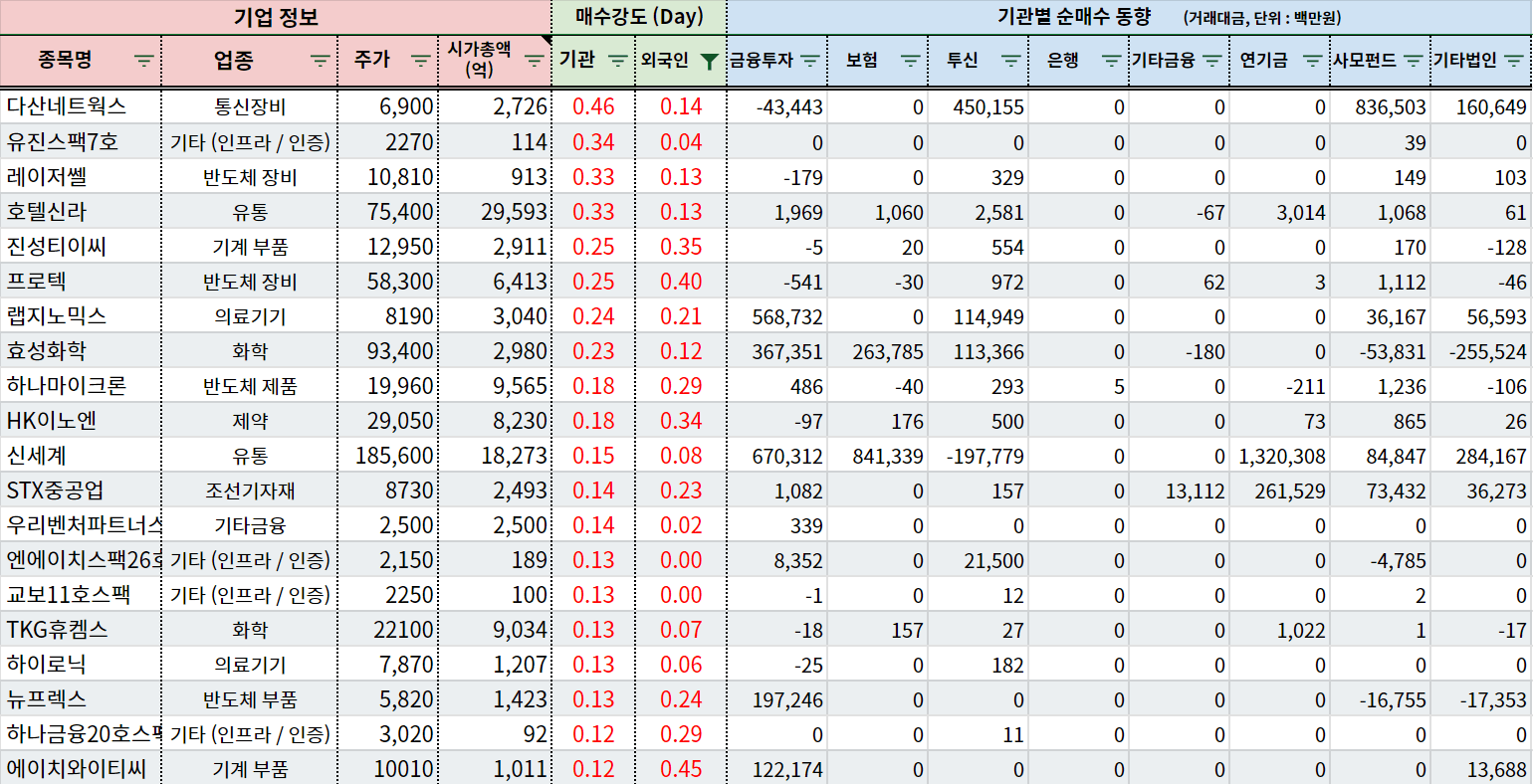Select the 통신장비 sector cell

click(x=250, y=106)
